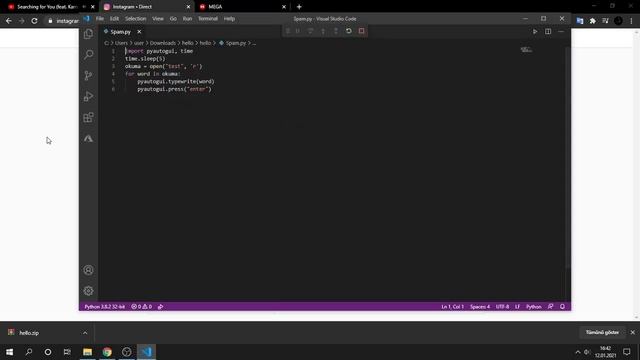Screen dimensions: 640x360
Task: Click the debug Stop button
Action: click(x=362, y=31)
